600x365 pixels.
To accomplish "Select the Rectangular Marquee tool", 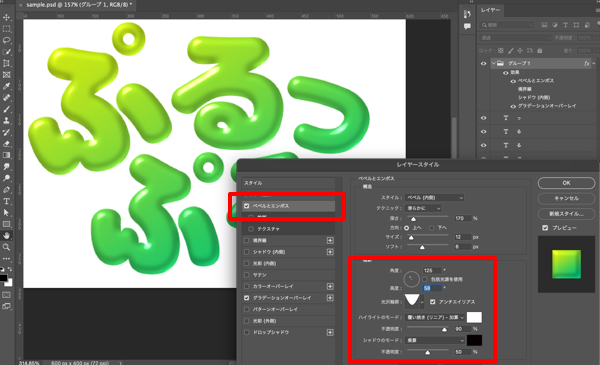I will pos(7,29).
